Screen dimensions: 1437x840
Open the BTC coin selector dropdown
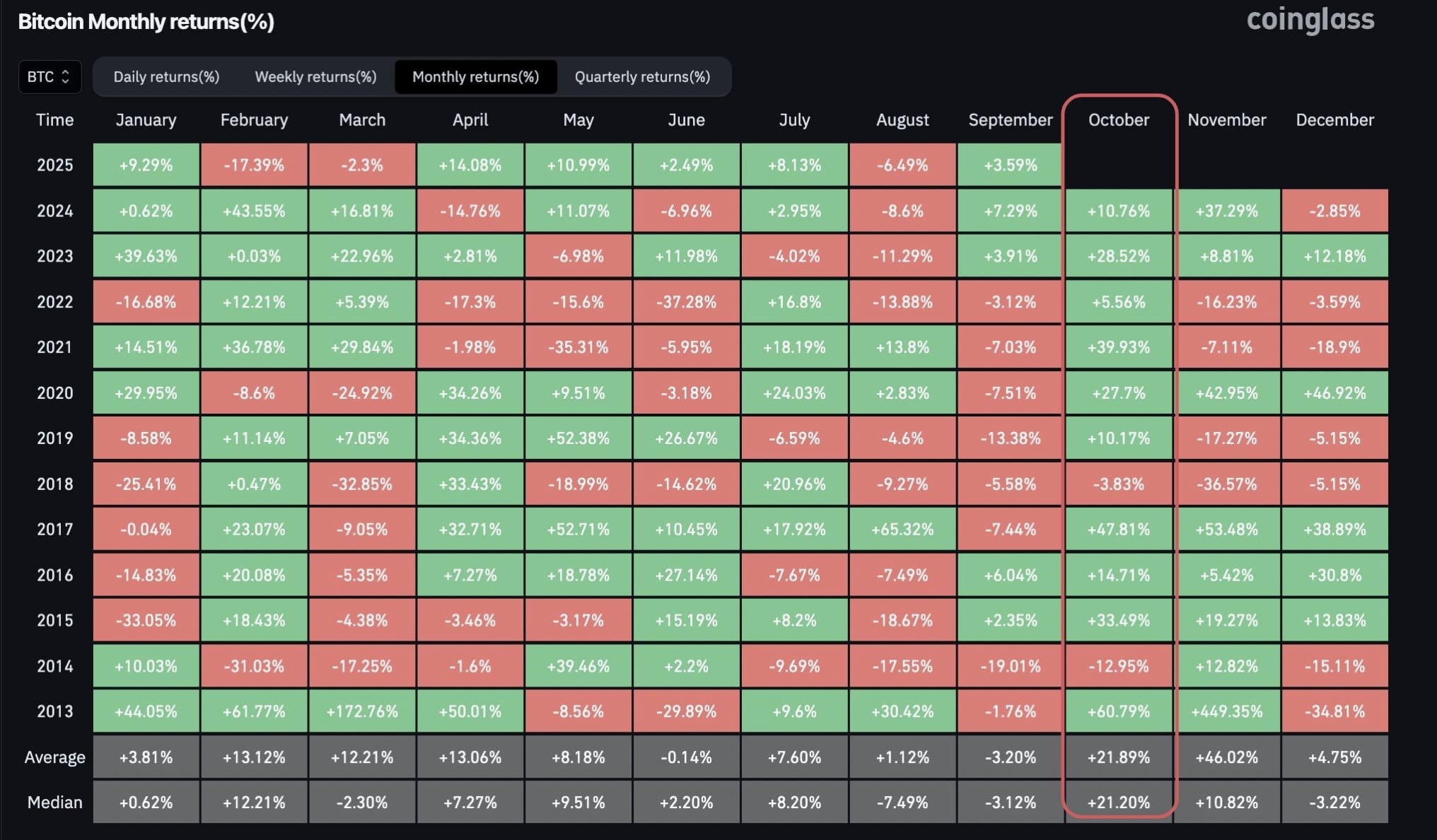click(49, 77)
